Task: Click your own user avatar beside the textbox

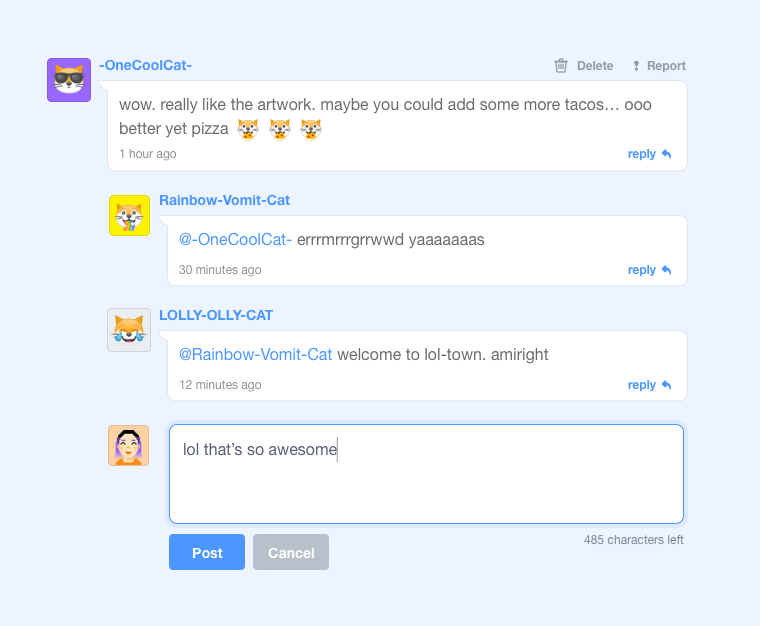Action: (128, 445)
